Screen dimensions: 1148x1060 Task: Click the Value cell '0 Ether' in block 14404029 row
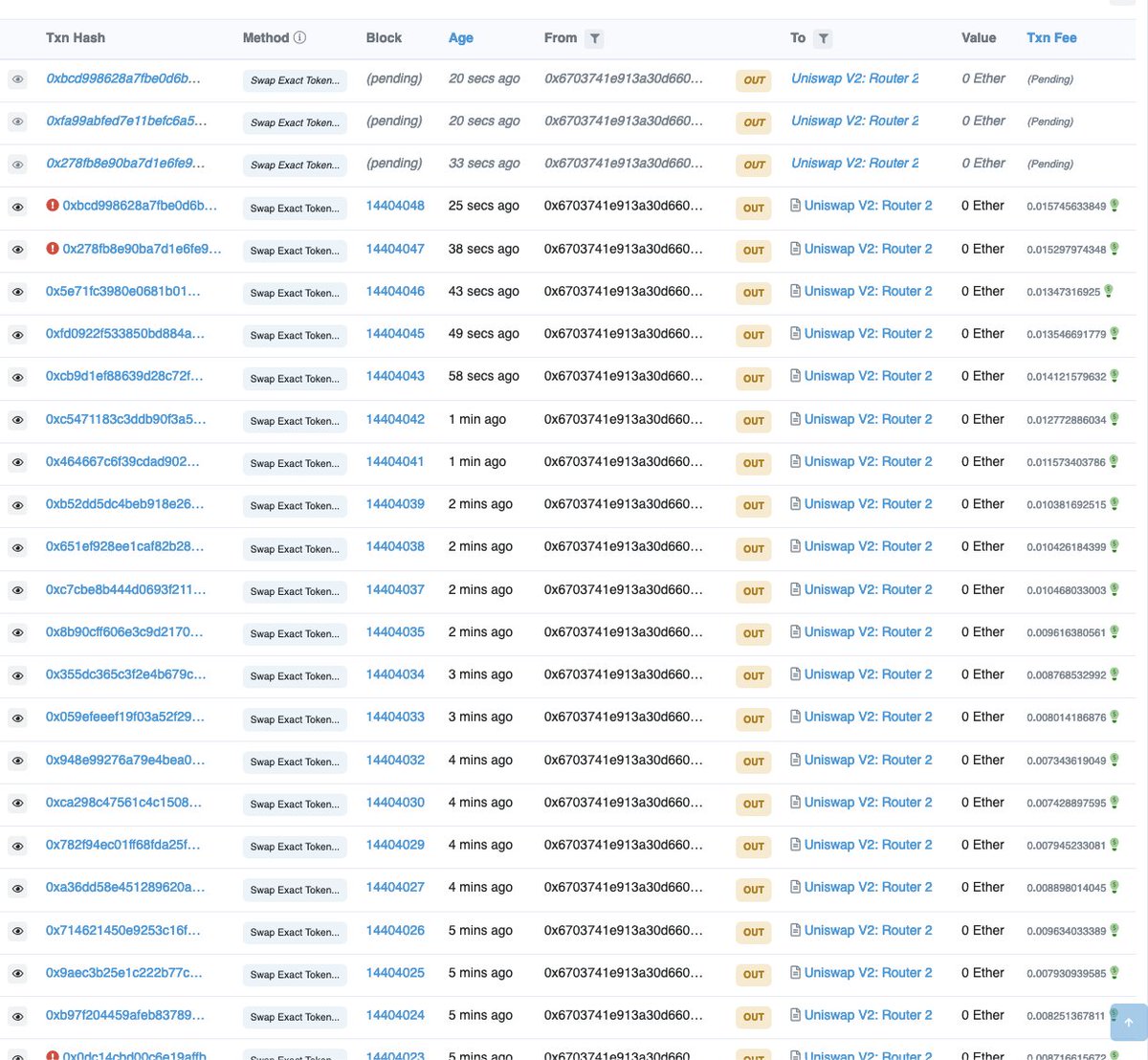point(982,845)
